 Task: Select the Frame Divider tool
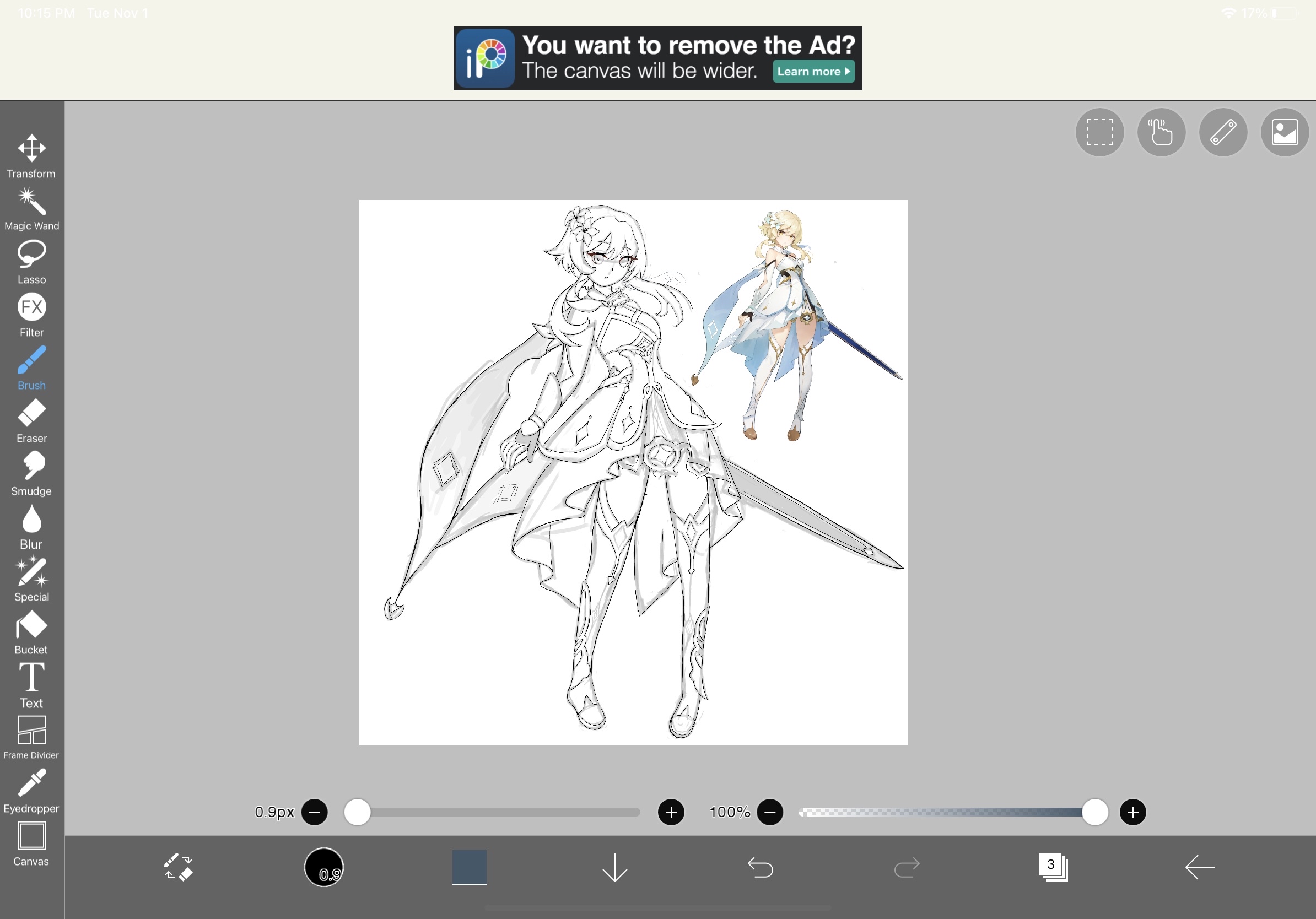coord(31,733)
